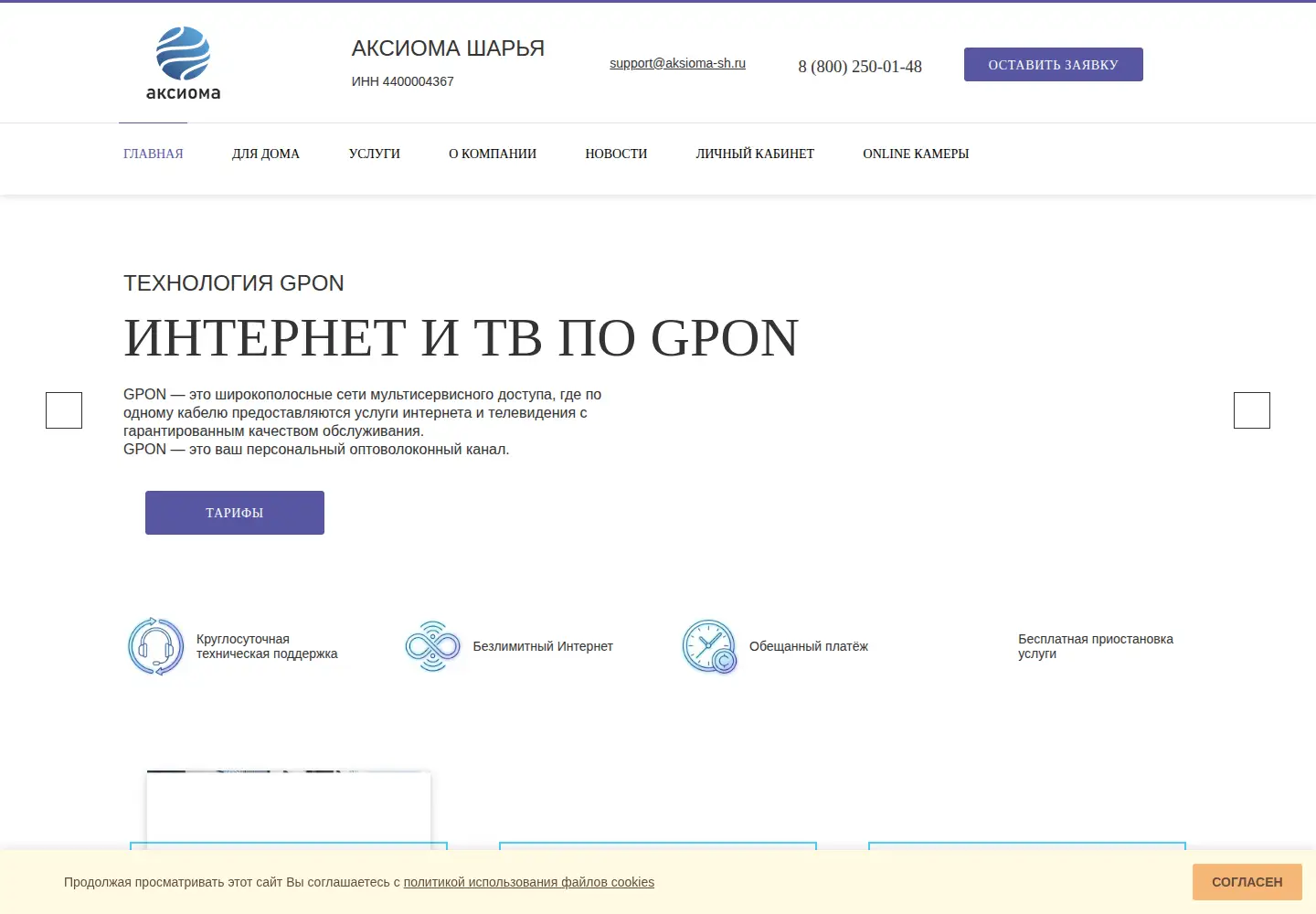Open the ЛИЧНЫЙ КАБИНЕТ menu item
Screen dimensions: 1316x914
point(755,154)
